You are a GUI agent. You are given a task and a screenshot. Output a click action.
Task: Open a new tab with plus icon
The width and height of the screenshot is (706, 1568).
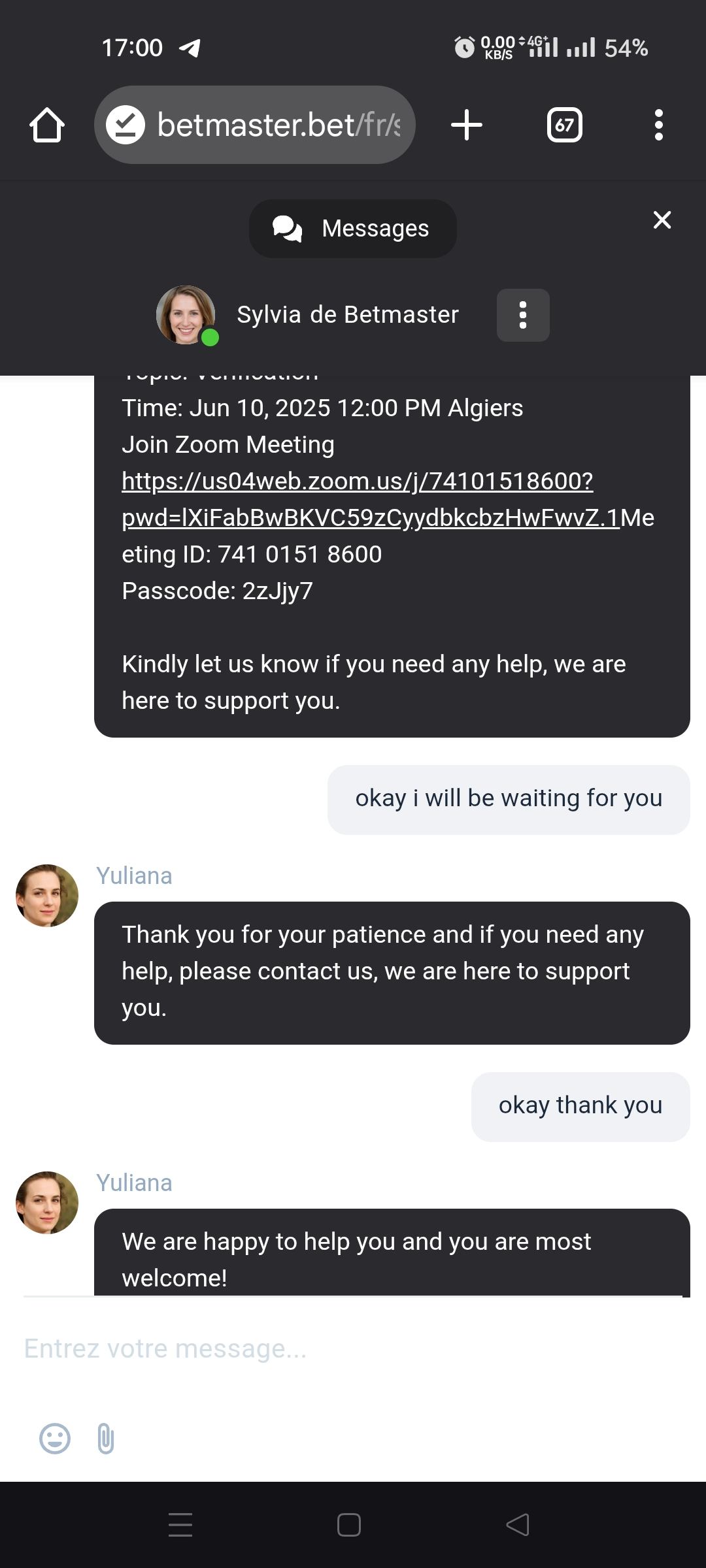467,125
